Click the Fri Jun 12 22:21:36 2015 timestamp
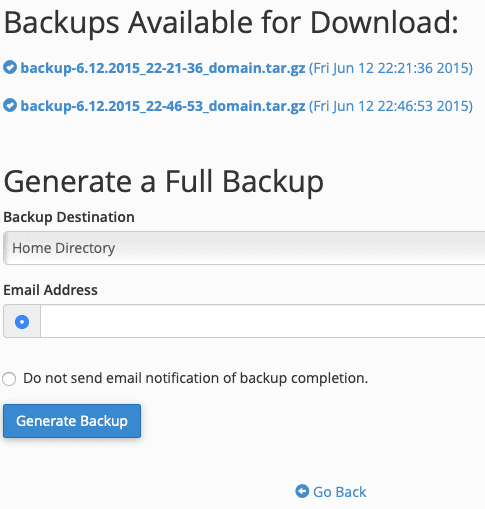This screenshot has width=485, height=509. 391,68
